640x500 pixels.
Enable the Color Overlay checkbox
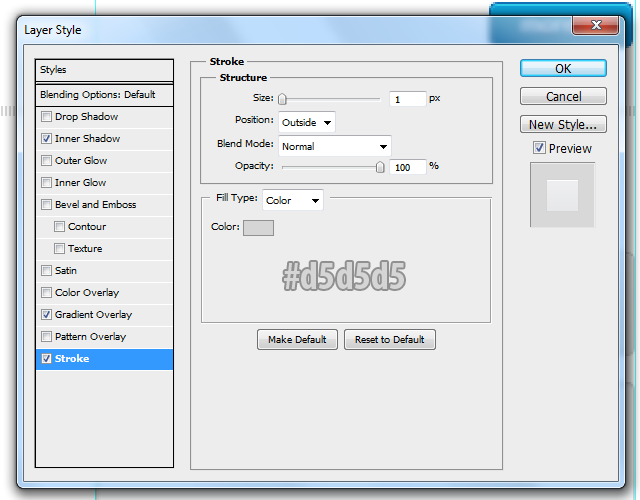pos(47,293)
